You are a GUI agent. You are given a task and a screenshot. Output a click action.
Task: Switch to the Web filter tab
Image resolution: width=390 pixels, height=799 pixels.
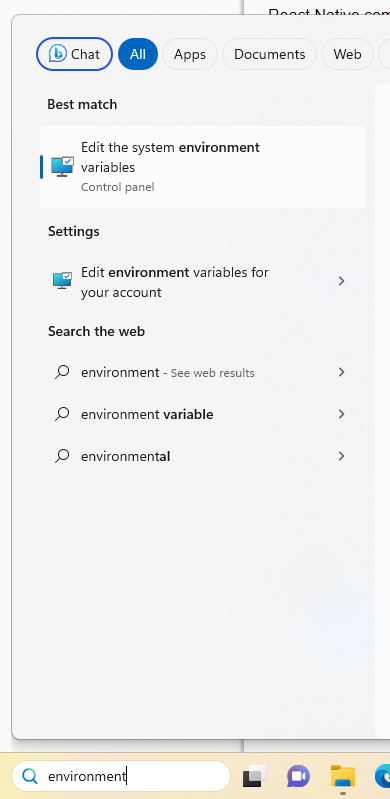[347, 54]
